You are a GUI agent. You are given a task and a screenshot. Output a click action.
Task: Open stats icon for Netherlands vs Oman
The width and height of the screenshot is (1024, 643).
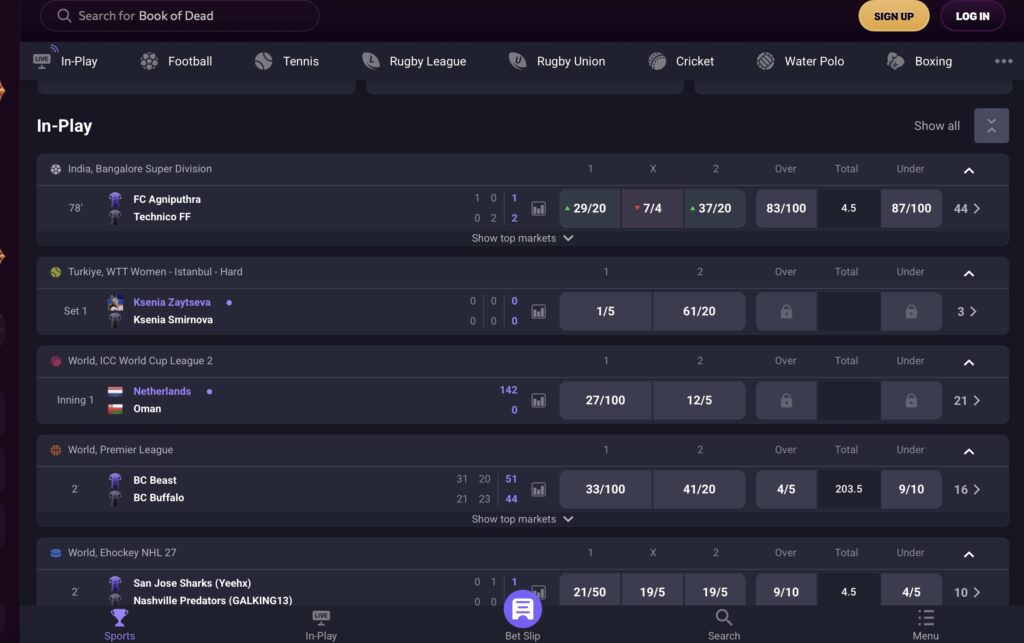(538, 401)
